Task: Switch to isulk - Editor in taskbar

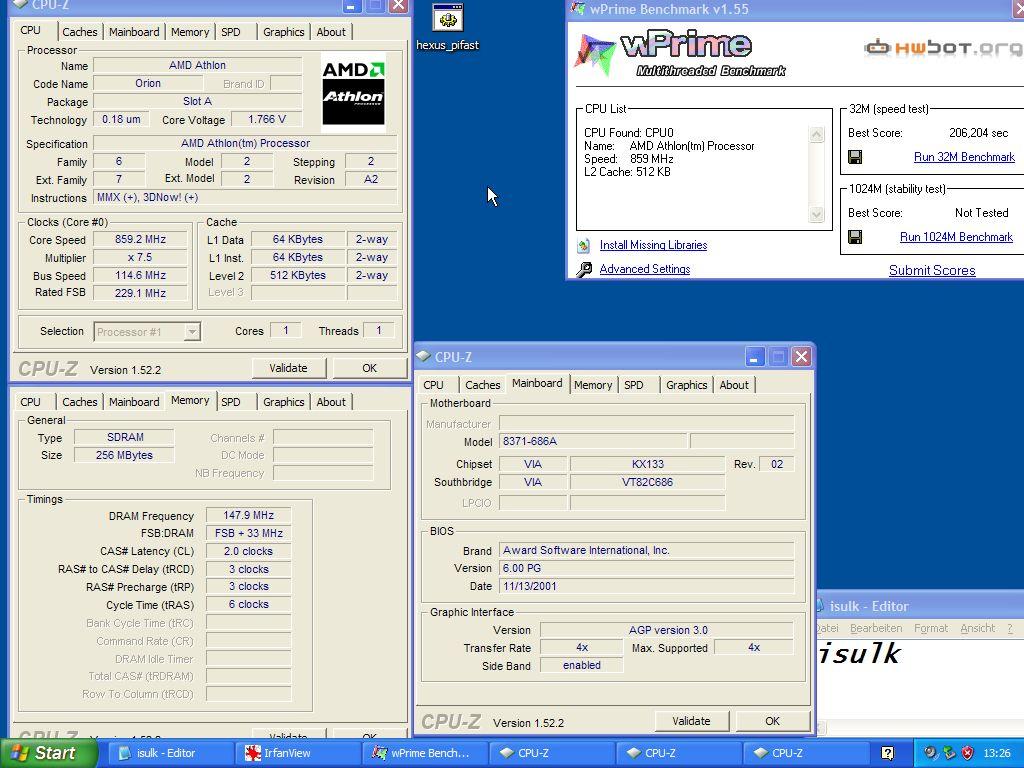Action: 168,753
